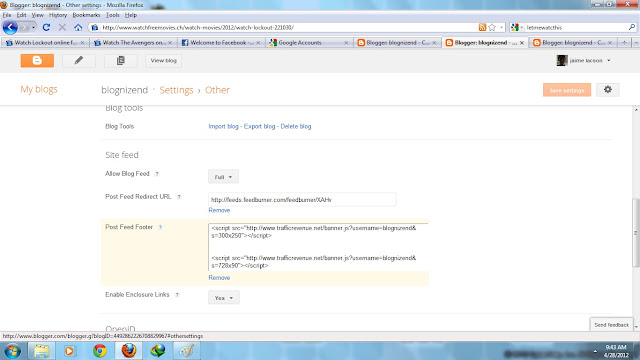Open the Help menu
This screenshot has width=640, height=360.
[131, 15]
